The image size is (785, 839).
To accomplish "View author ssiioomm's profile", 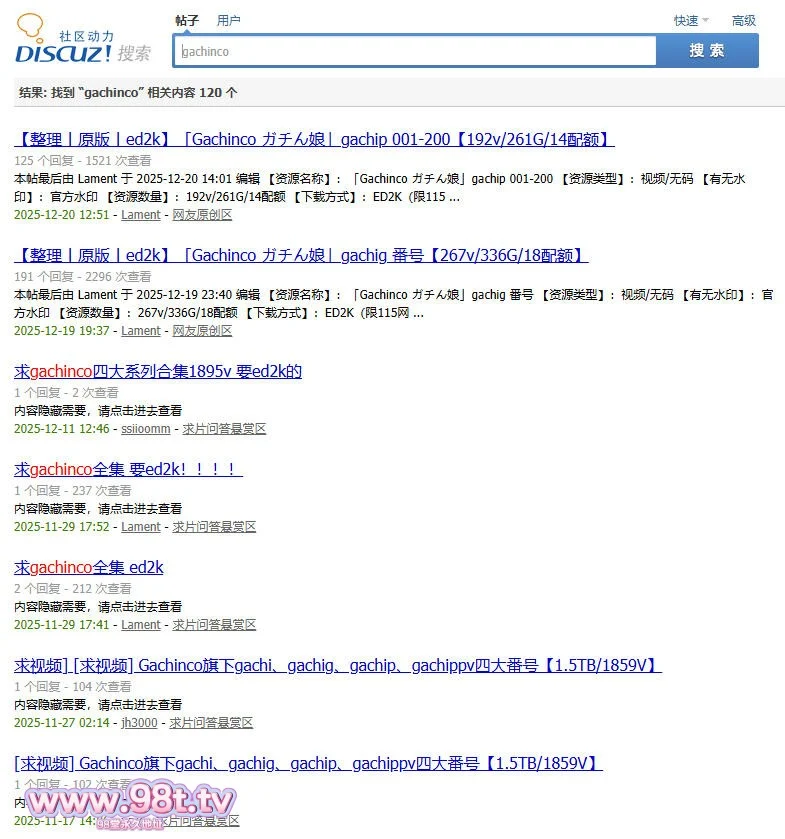I will 145,429.
